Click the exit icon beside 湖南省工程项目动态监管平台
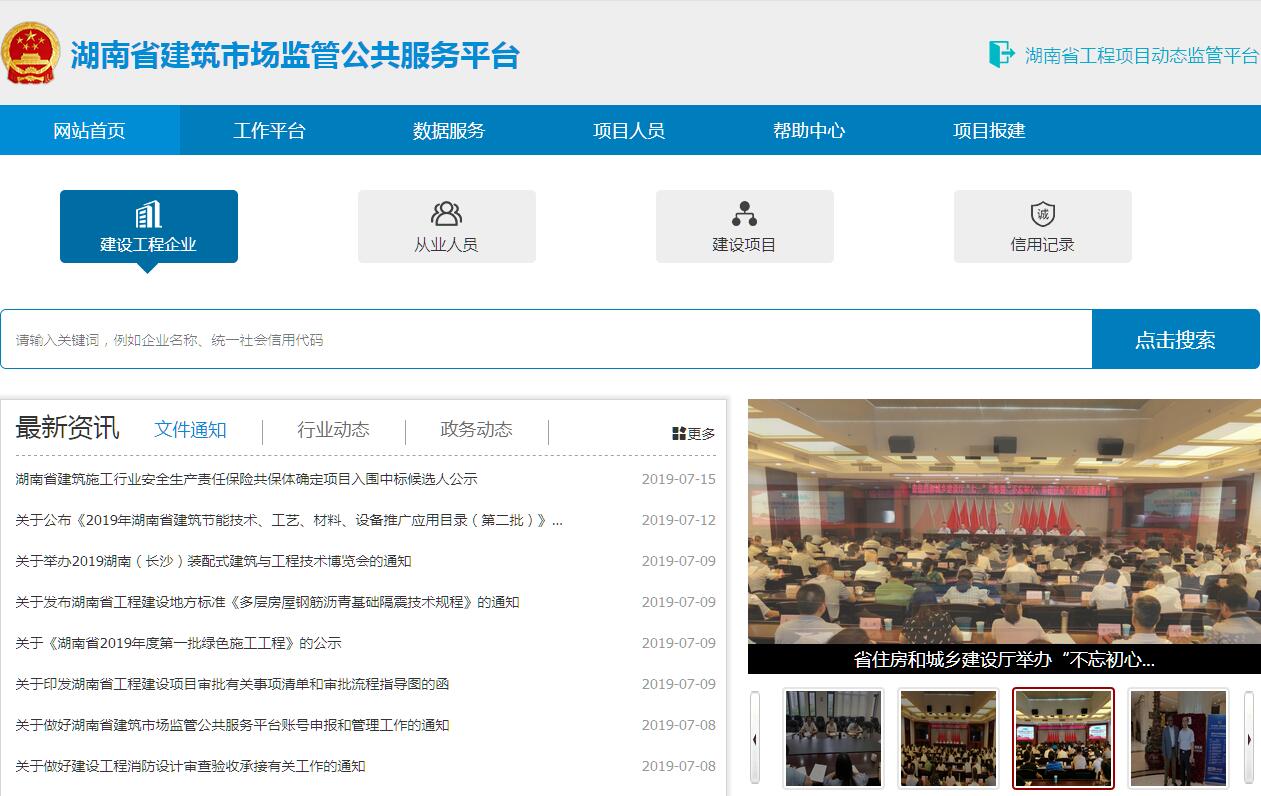Image resolution: width=1261 pixels, height=796 pixels. point(1000,54)
